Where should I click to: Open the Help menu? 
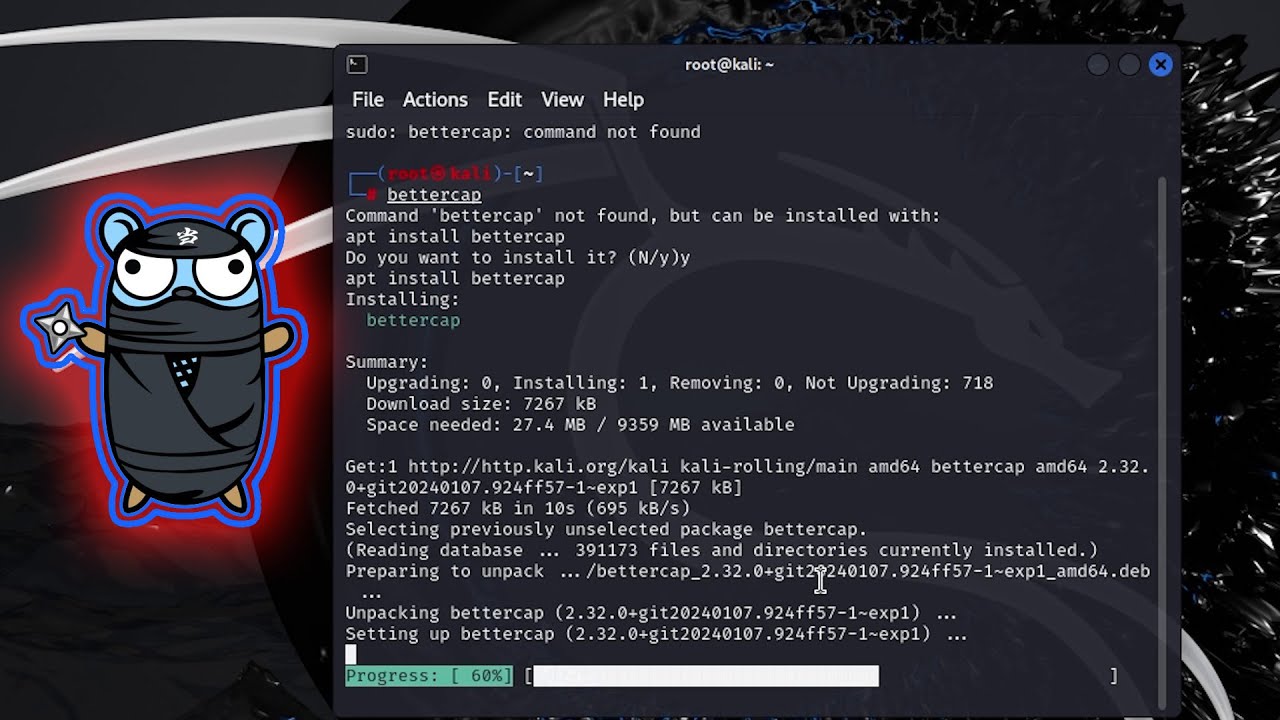[x=623, y=100]
